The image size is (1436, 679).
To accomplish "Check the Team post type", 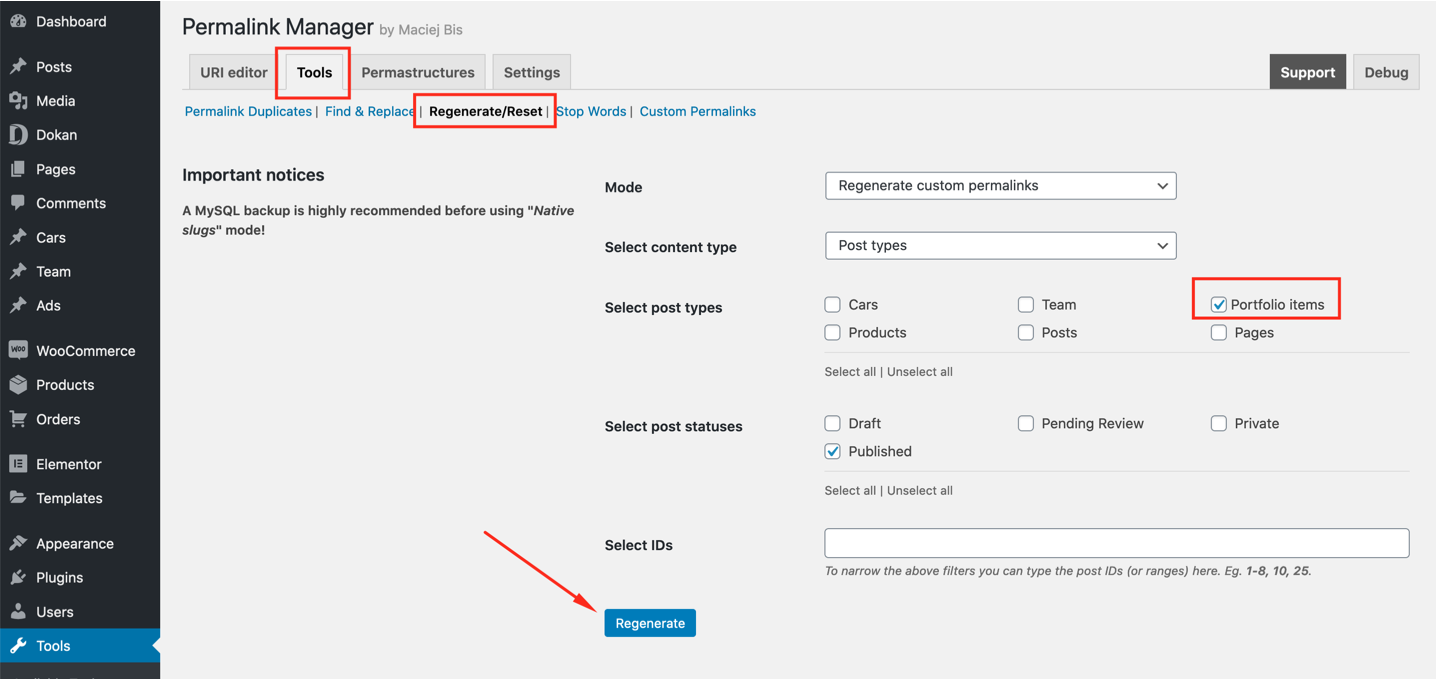I will 1025,305.
